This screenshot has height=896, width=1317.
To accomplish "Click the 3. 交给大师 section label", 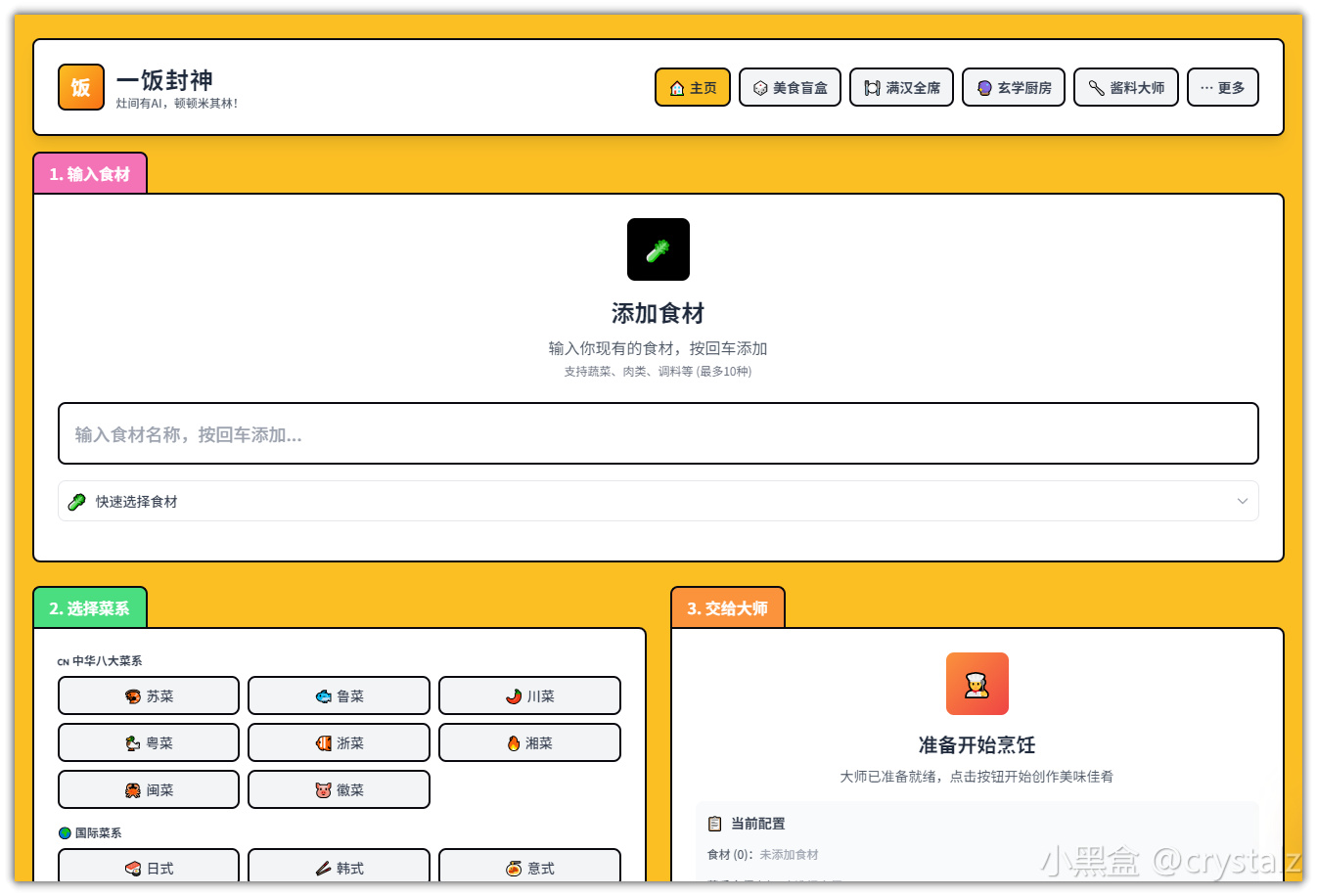I will click(x=728, y=607).
